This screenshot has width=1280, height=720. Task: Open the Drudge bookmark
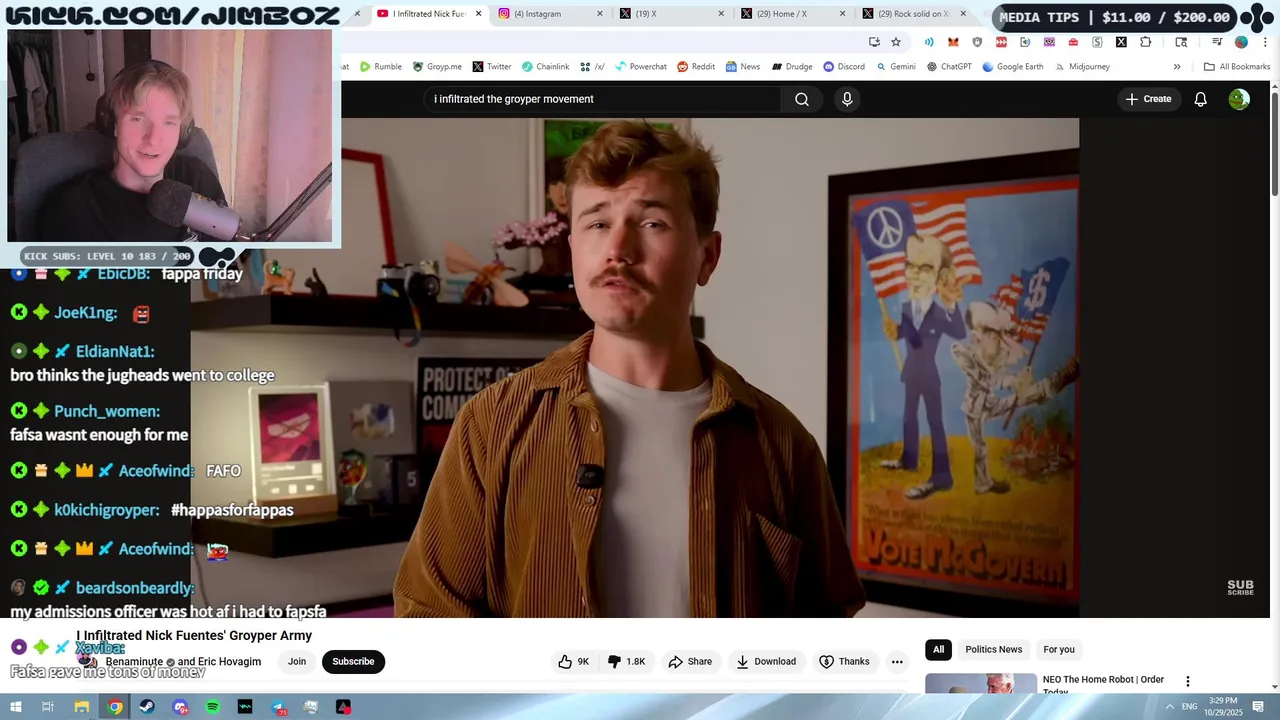[x=792, y=67]
